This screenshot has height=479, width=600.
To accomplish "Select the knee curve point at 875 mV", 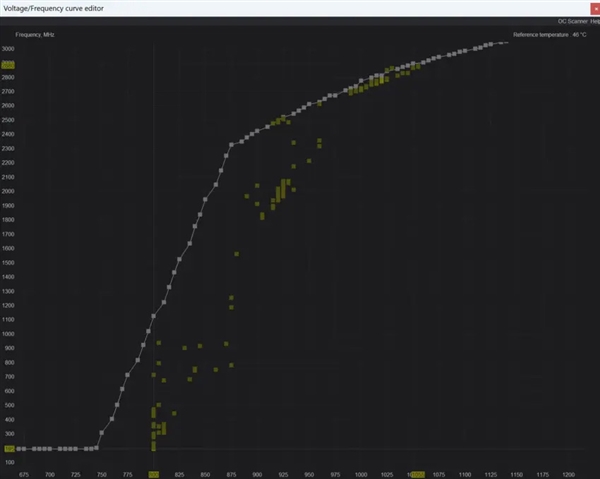I will click(231, 145).
